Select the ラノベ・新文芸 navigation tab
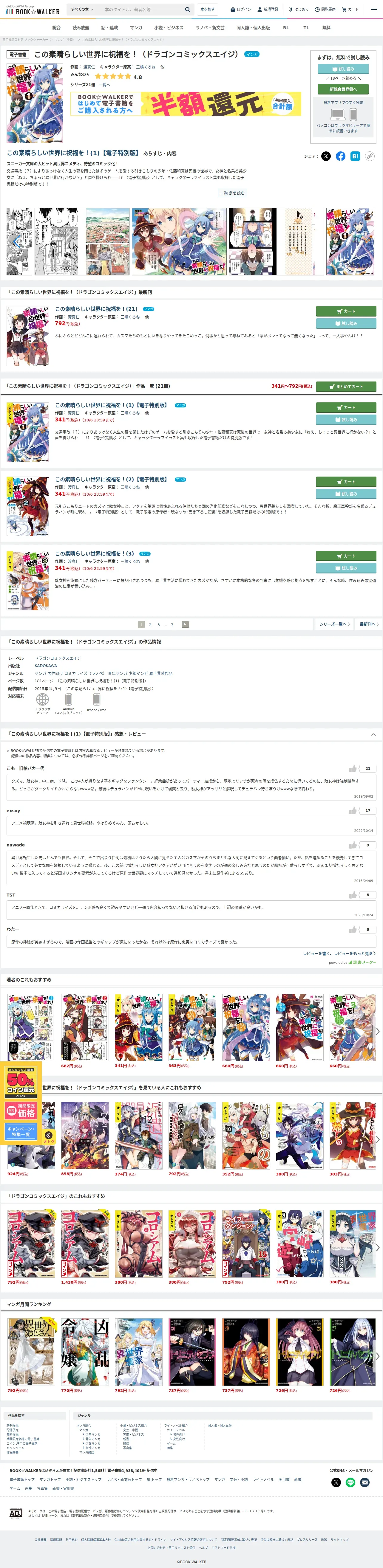 pos(210,27)
